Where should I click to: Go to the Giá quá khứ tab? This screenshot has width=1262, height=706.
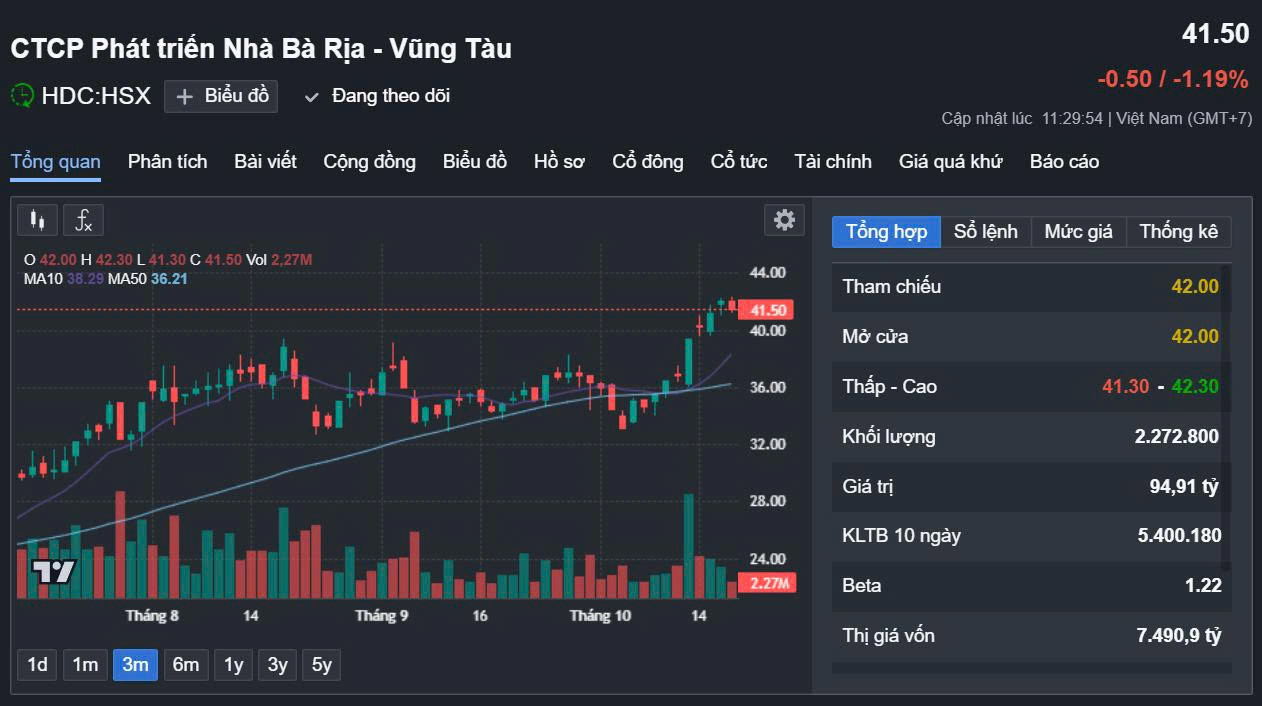click(x=950, y=162)
